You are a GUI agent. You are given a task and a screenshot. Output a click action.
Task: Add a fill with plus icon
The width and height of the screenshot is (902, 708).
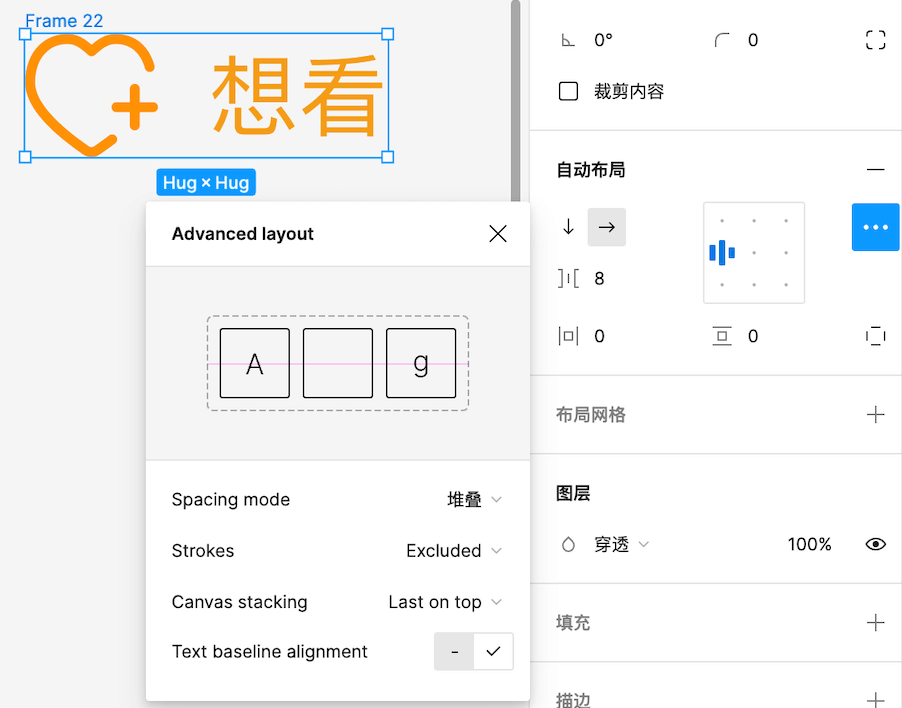875,622
